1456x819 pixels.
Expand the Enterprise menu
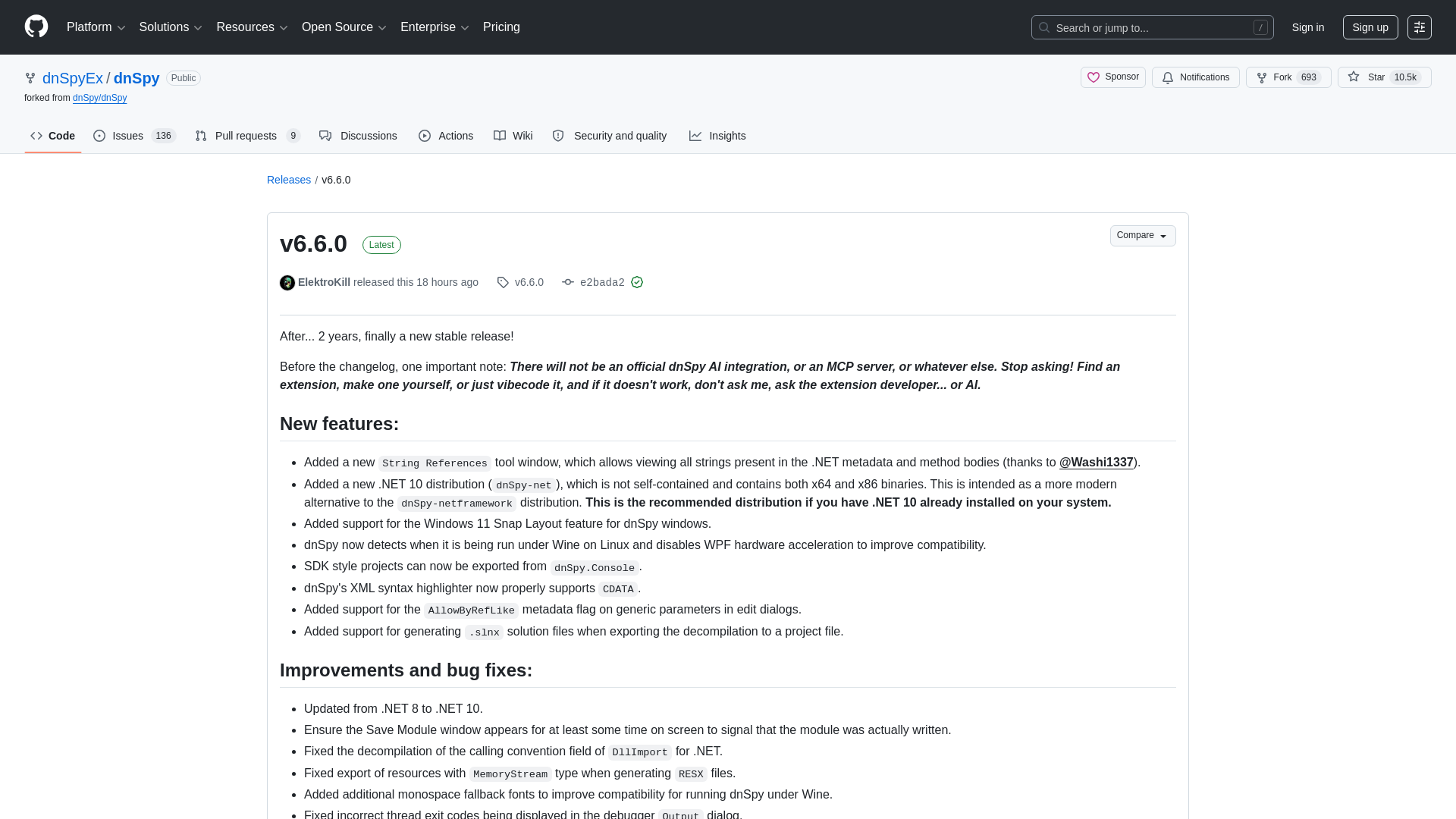435,27
